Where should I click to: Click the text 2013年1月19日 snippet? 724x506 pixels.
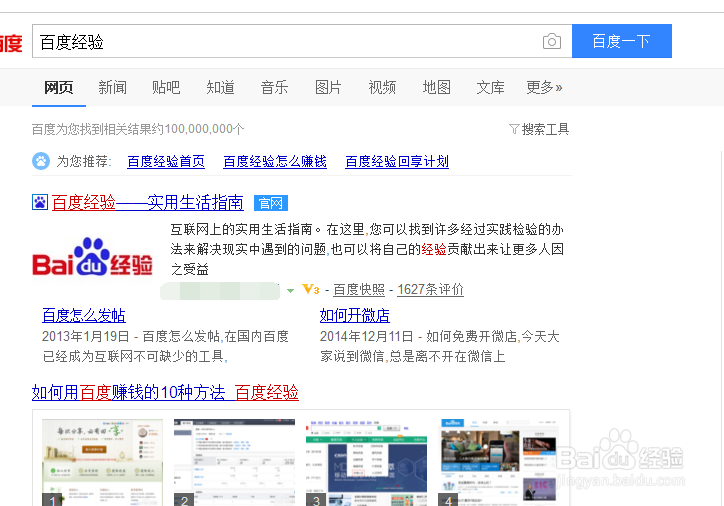(85, 337)
